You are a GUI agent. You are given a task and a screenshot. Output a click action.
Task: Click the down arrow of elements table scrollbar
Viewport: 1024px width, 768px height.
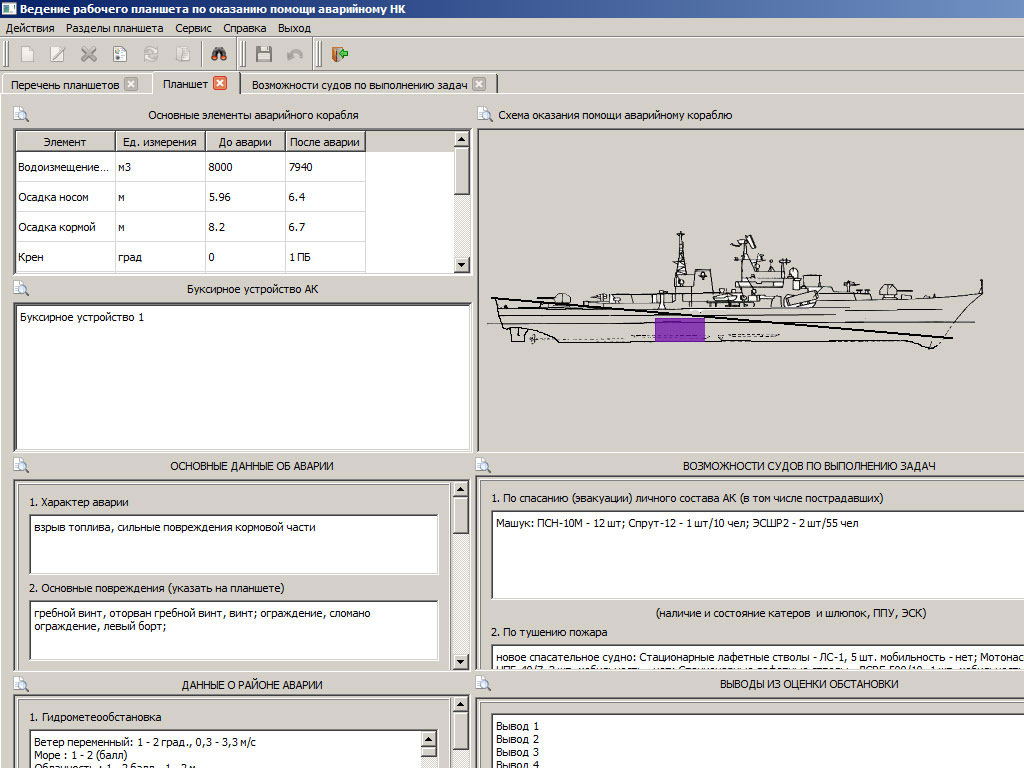[x=461, y=264]
